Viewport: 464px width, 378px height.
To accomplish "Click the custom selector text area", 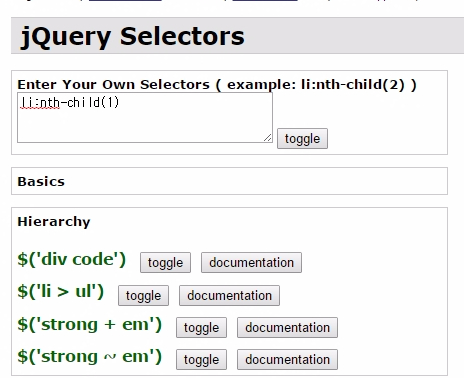I will click(x=145, y=117).
